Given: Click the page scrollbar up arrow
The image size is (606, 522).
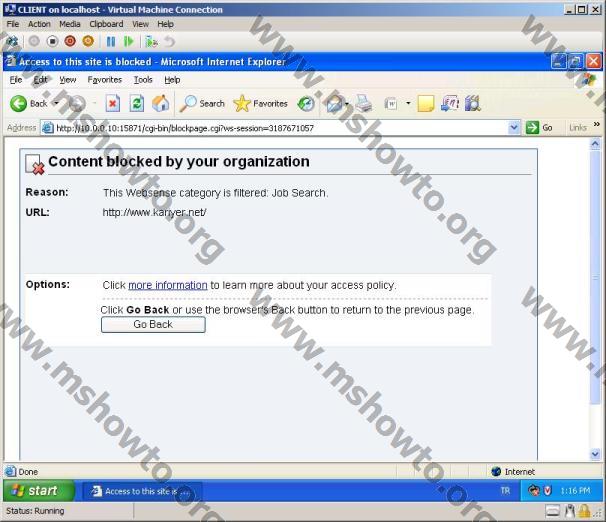Looking at the screenshot, I should [x=595, y=145].
